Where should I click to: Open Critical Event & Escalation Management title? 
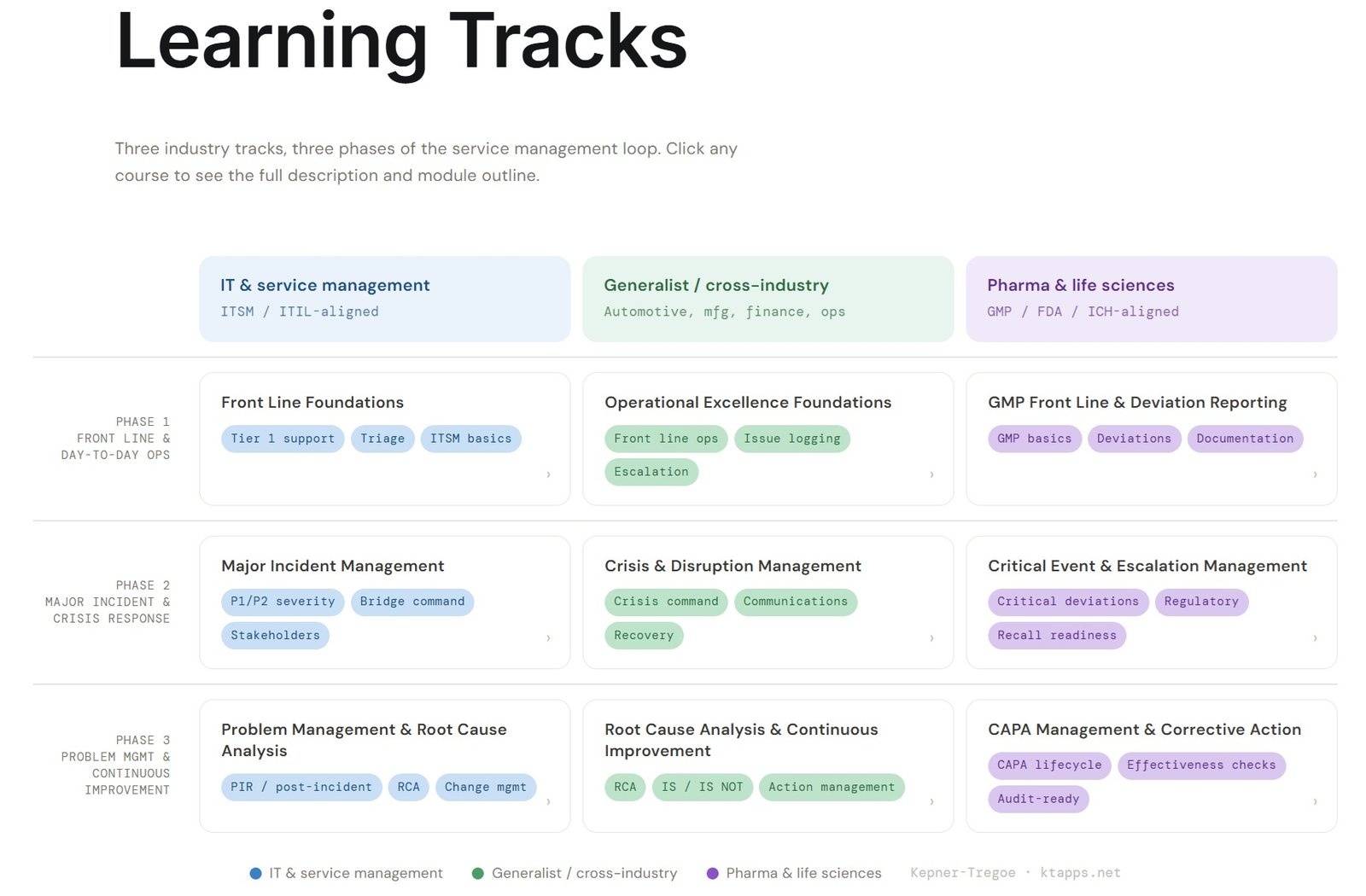[x=1147, y=566]
